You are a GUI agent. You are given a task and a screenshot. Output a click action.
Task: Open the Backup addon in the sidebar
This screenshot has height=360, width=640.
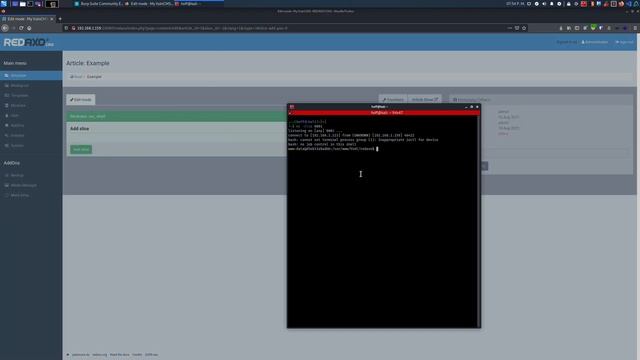point(31,175)
